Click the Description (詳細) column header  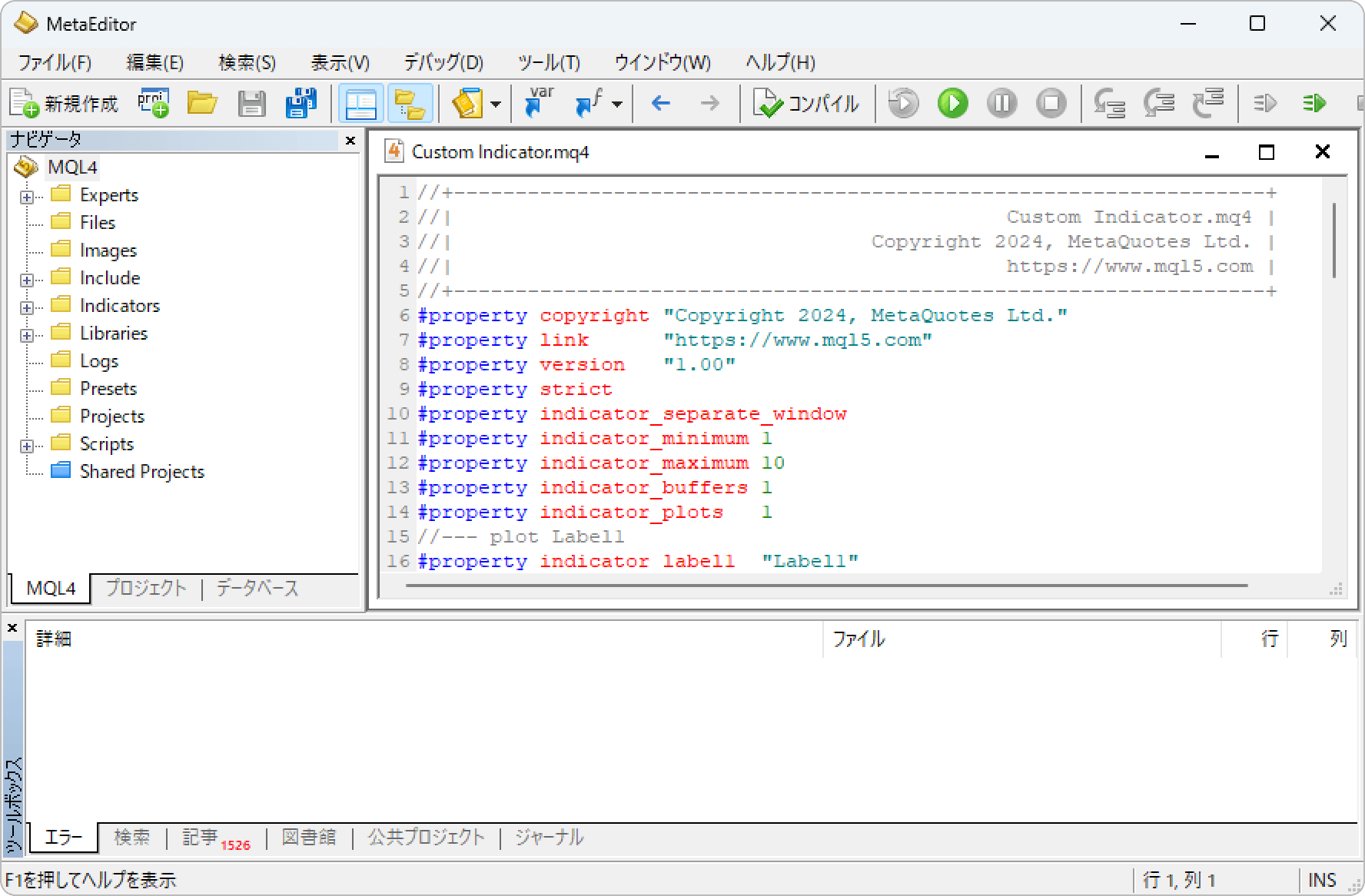(424, 639)
